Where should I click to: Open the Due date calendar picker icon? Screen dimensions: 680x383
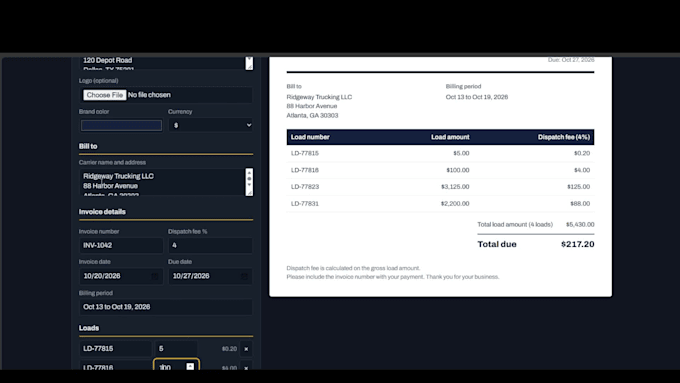pyautogui.click(x=244, y=276)
